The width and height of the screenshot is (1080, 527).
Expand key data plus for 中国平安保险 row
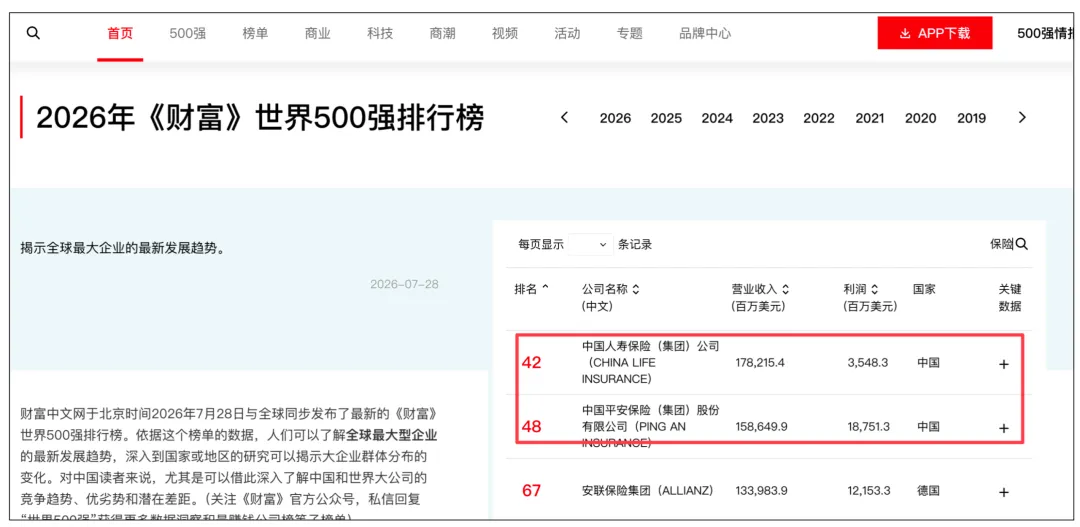[1004, 428]
